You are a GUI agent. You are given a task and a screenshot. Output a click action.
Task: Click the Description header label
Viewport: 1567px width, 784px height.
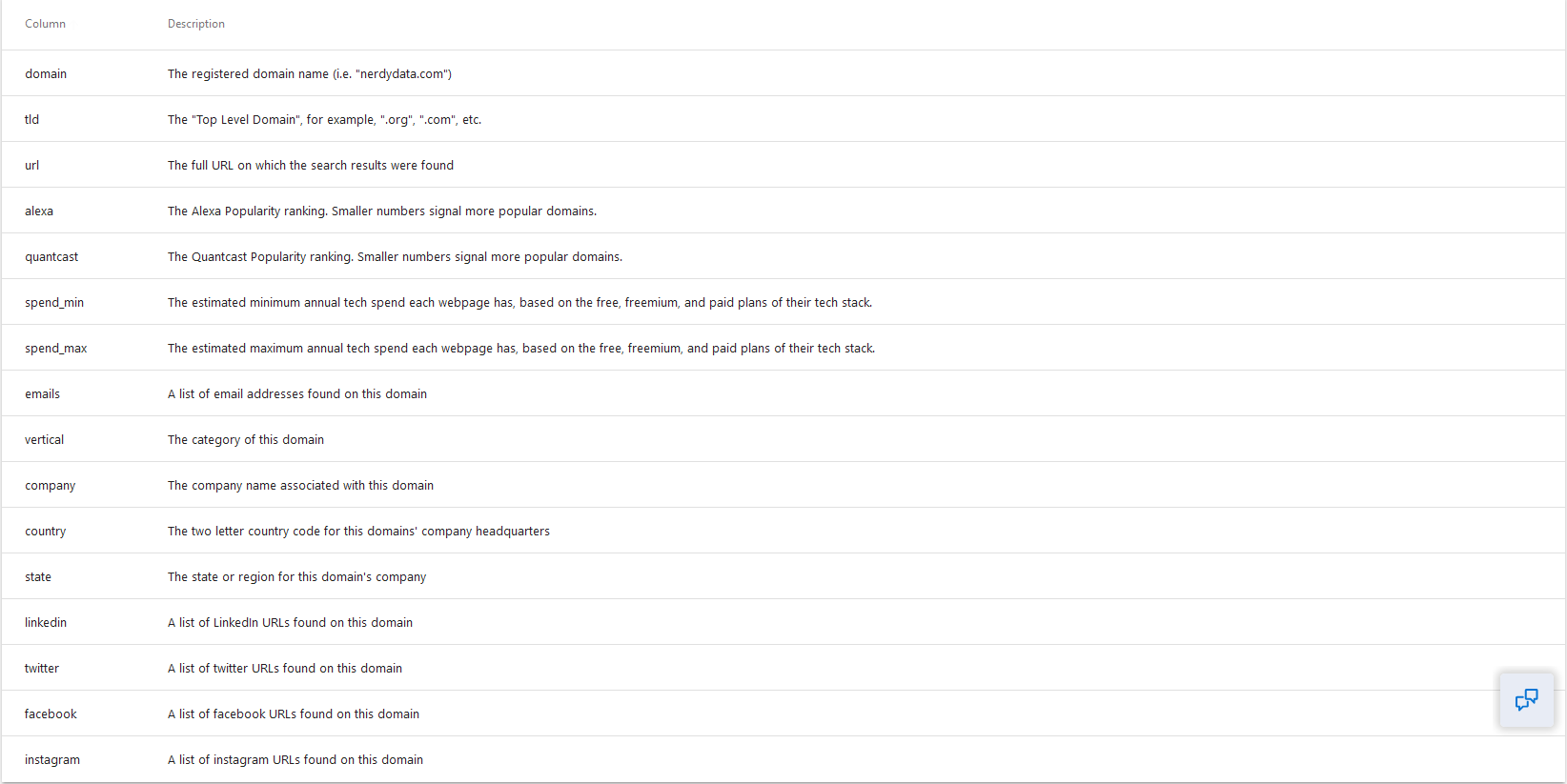pos(196,24)
